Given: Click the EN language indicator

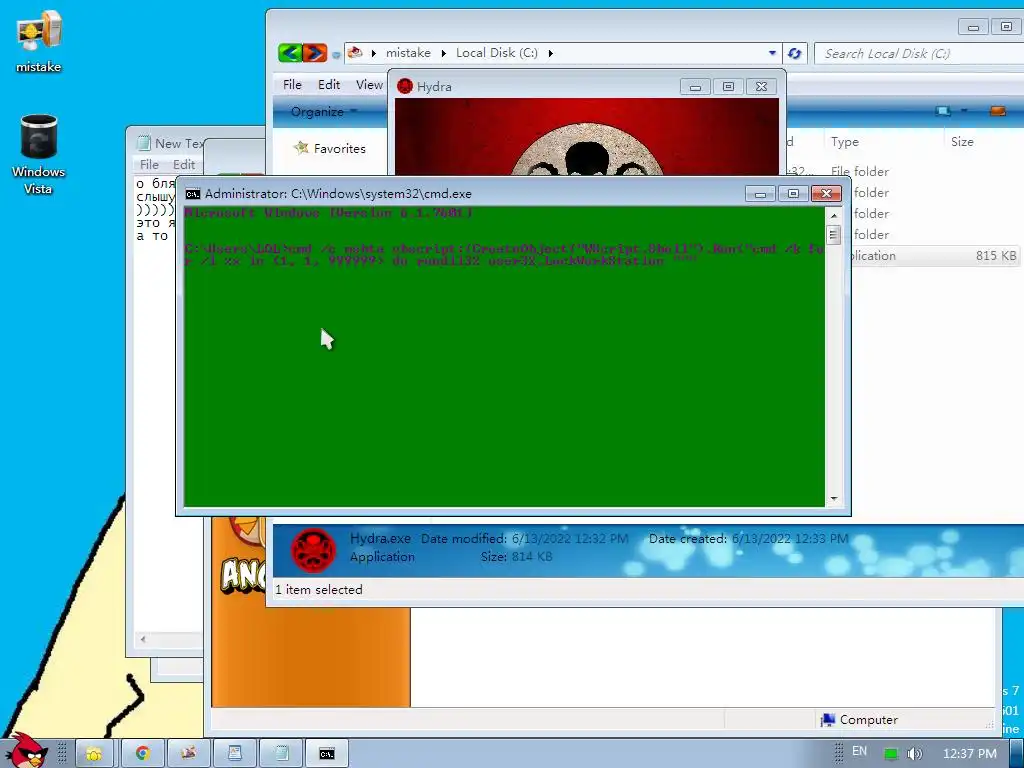Looking at the screenshot, I should (x=859, y=751).
